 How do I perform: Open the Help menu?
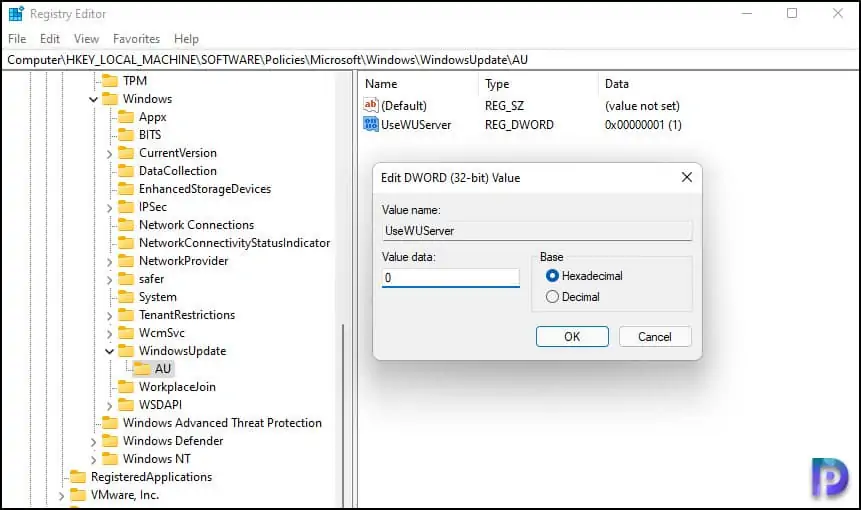186,39
